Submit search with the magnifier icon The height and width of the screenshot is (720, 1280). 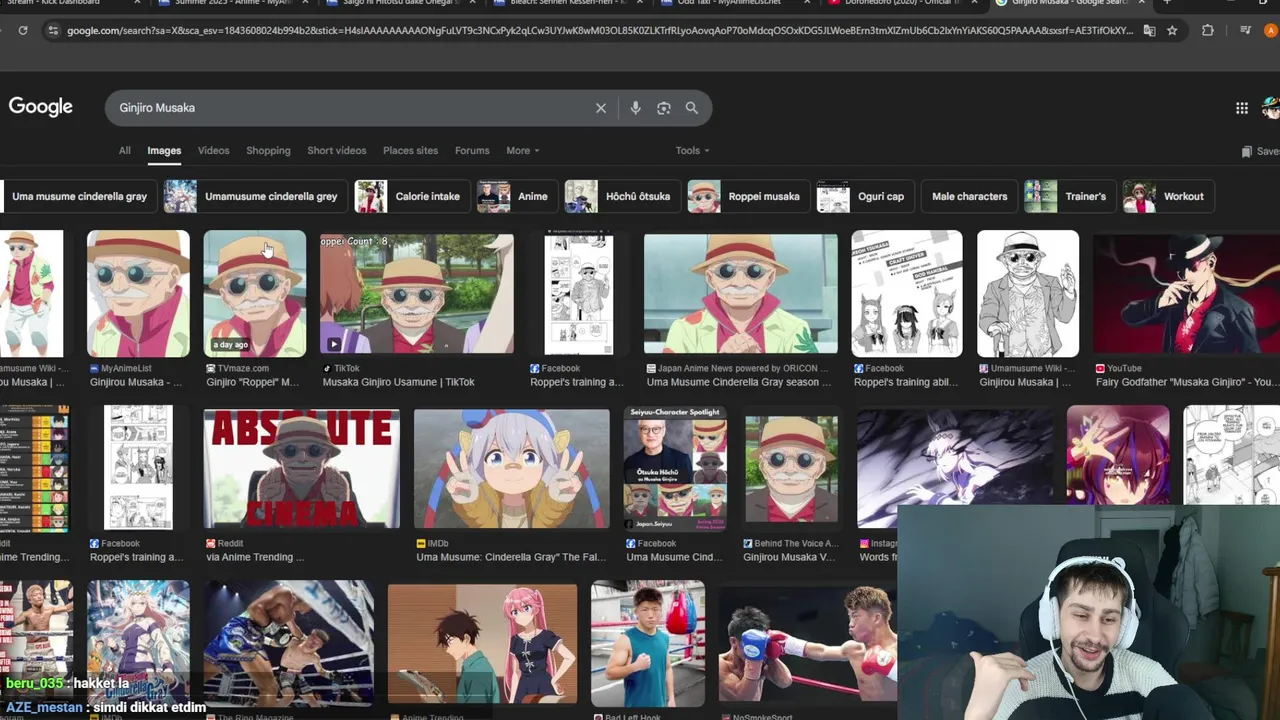691,108
